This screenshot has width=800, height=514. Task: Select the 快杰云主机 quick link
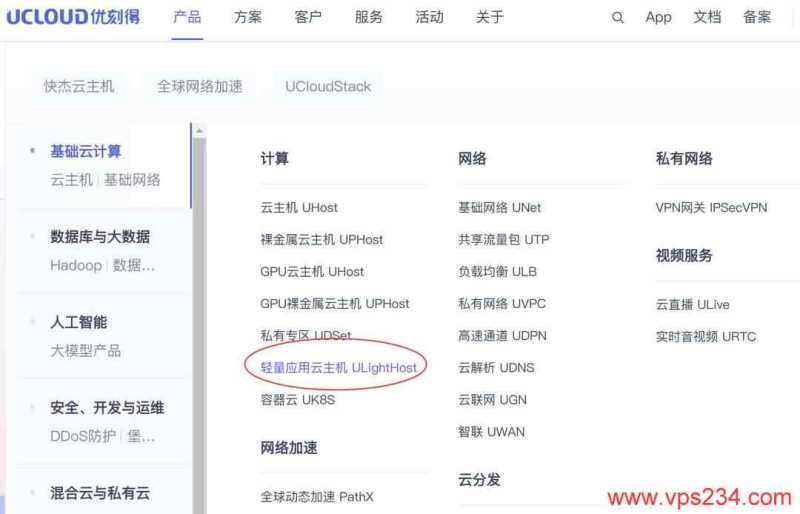click(79, 86)
